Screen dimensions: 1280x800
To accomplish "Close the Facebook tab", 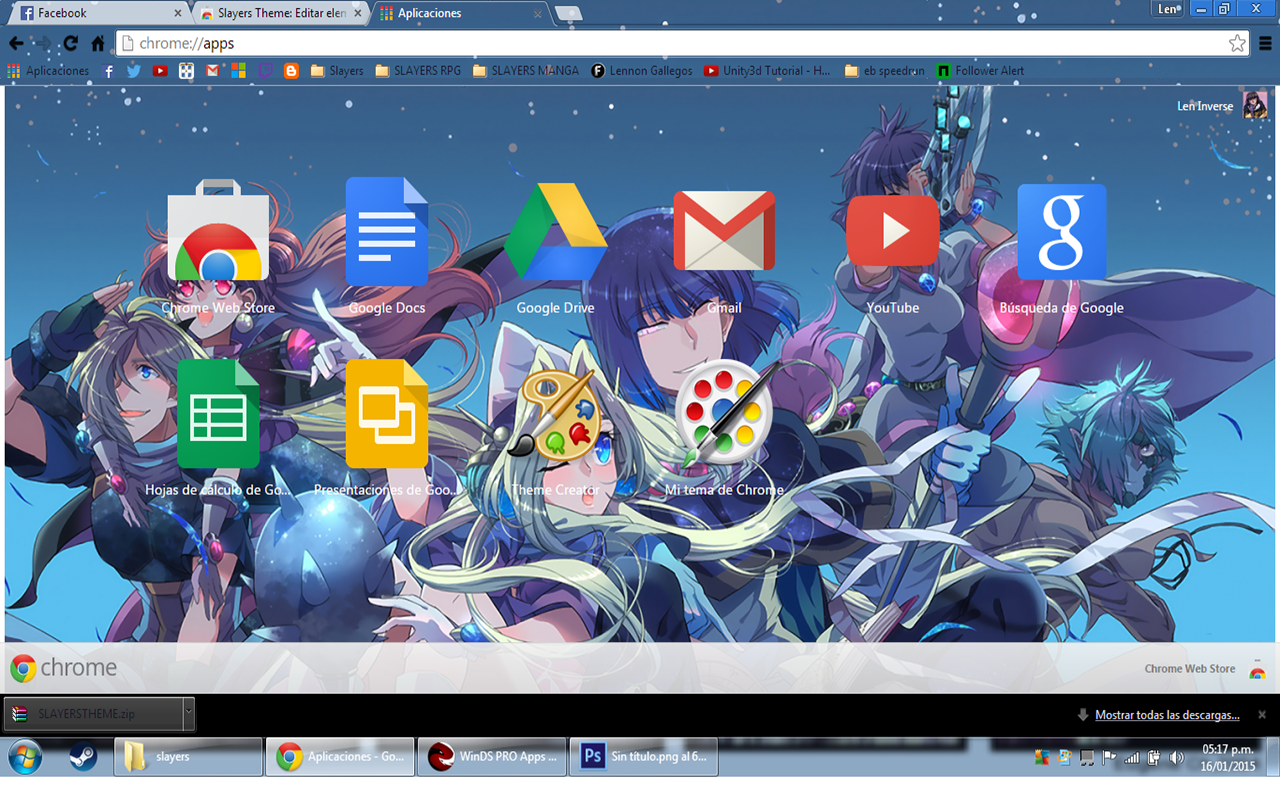I will [x=178, y=13].
